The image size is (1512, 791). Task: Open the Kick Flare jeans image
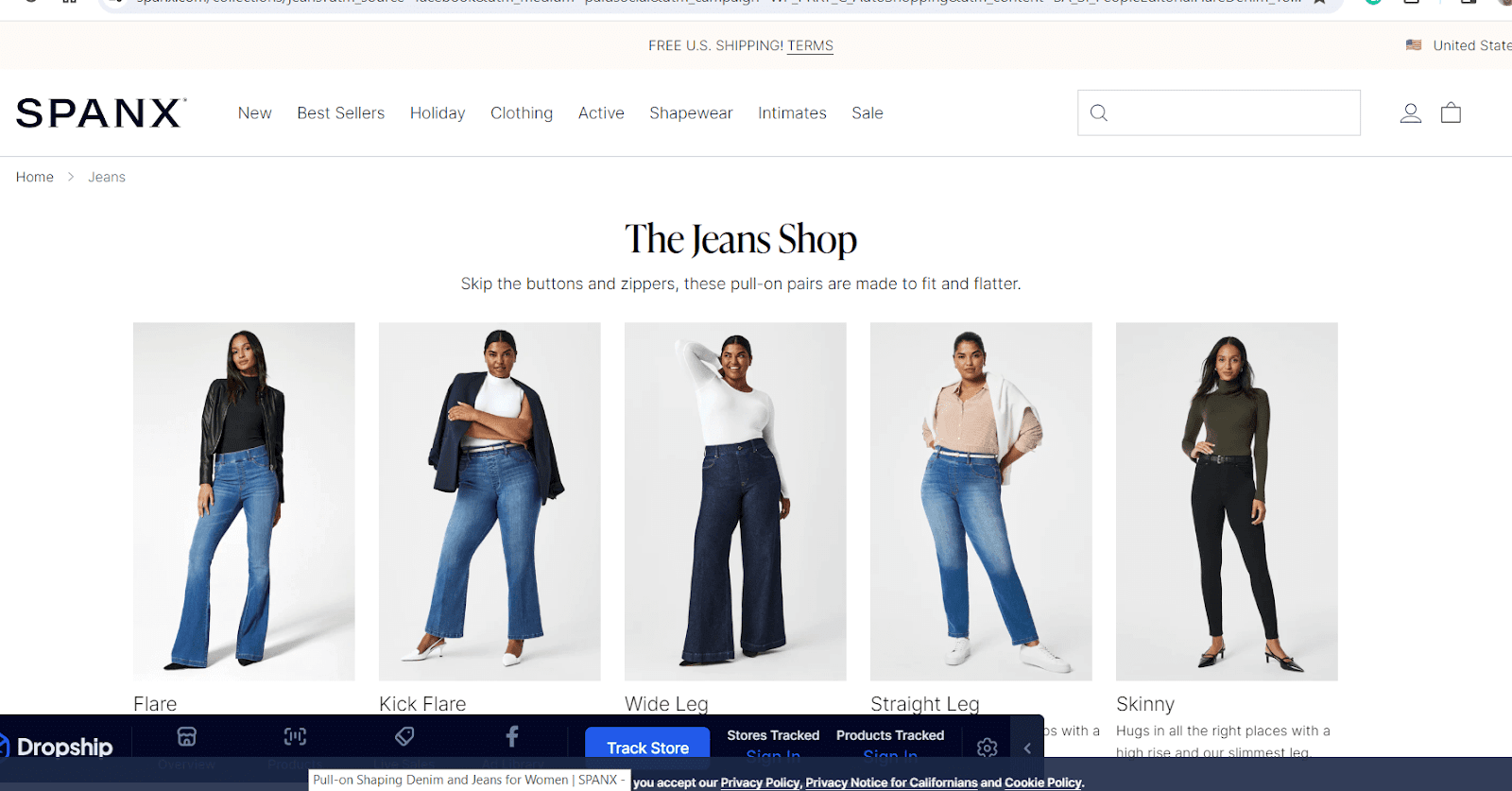point(490,502)
